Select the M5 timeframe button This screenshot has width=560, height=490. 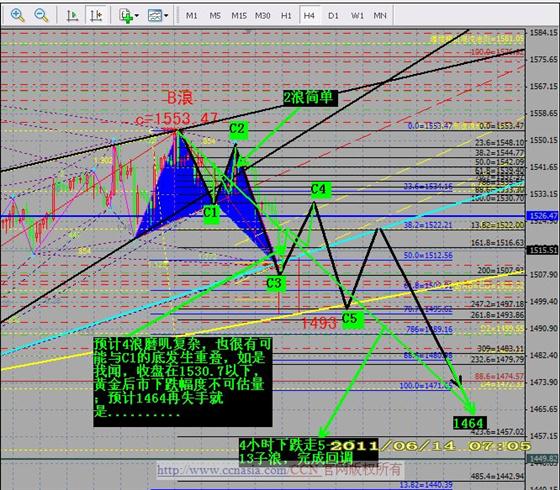pos(215,16)
